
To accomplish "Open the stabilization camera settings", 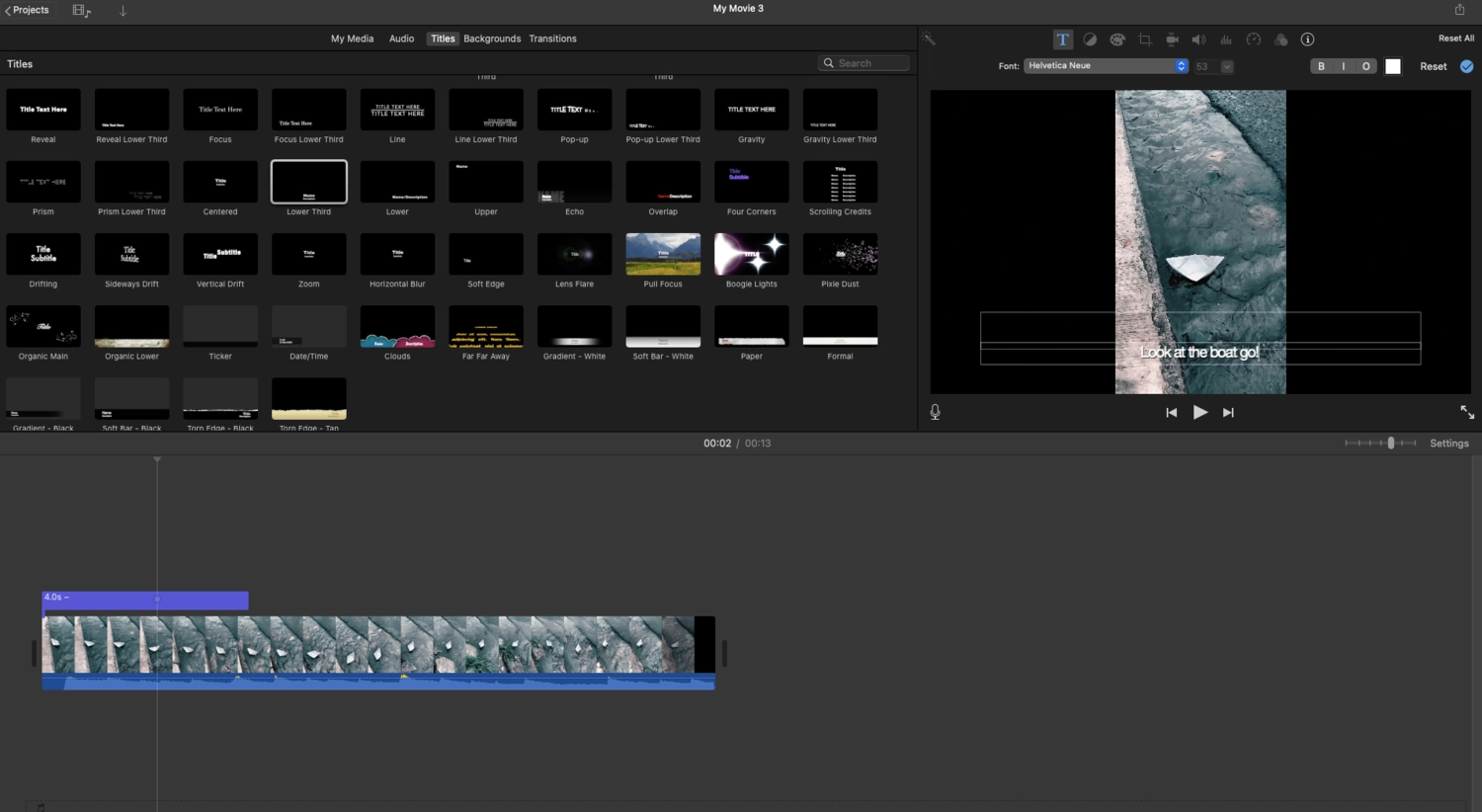I will pyautogui.click(x=1172, y=40).
